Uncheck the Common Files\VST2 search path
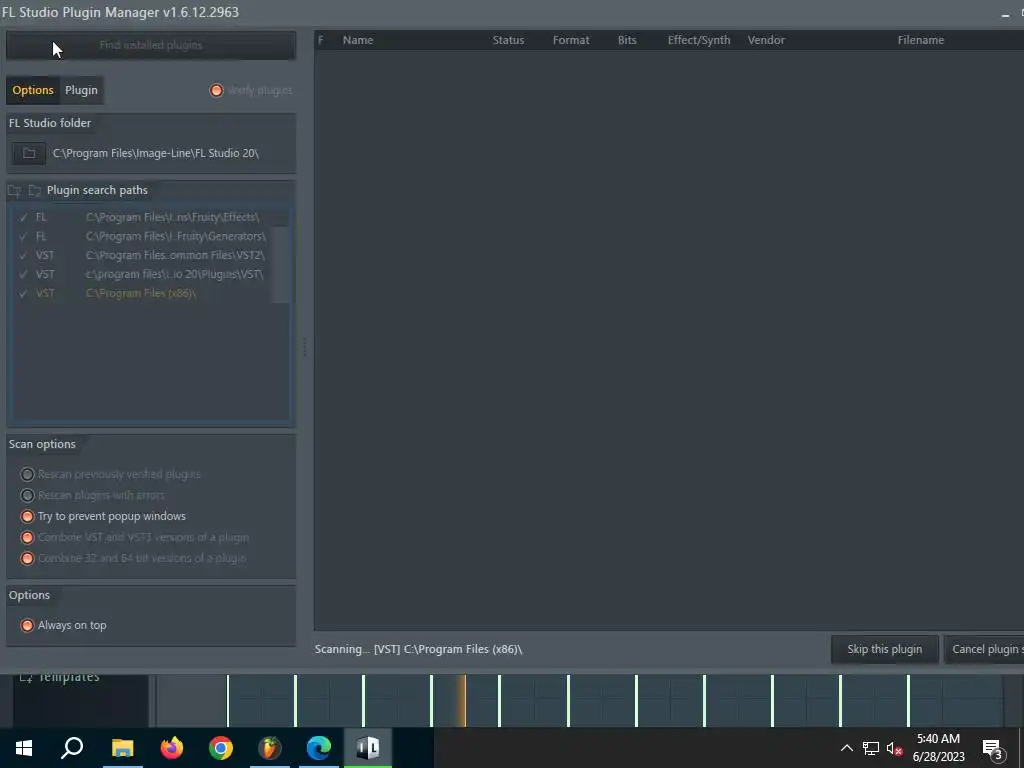1024x768 pixels. click(x=24, y=255)
